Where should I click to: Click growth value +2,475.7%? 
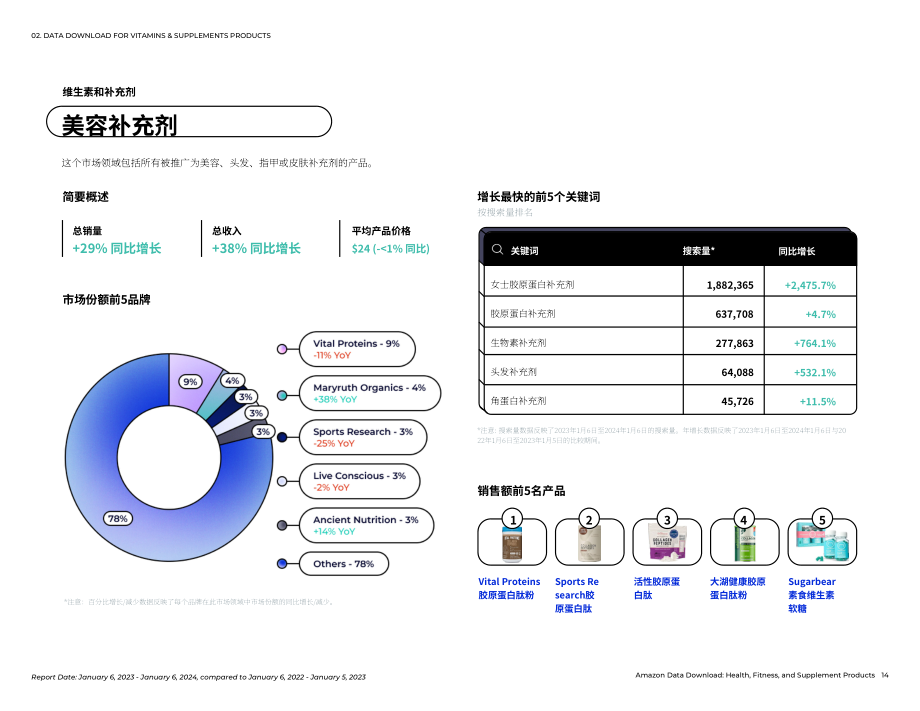tap(810, 285)
